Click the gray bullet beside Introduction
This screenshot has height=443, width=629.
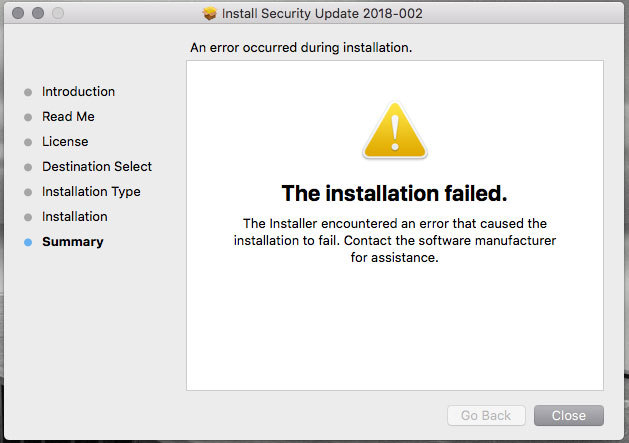[x=28, y=92]
